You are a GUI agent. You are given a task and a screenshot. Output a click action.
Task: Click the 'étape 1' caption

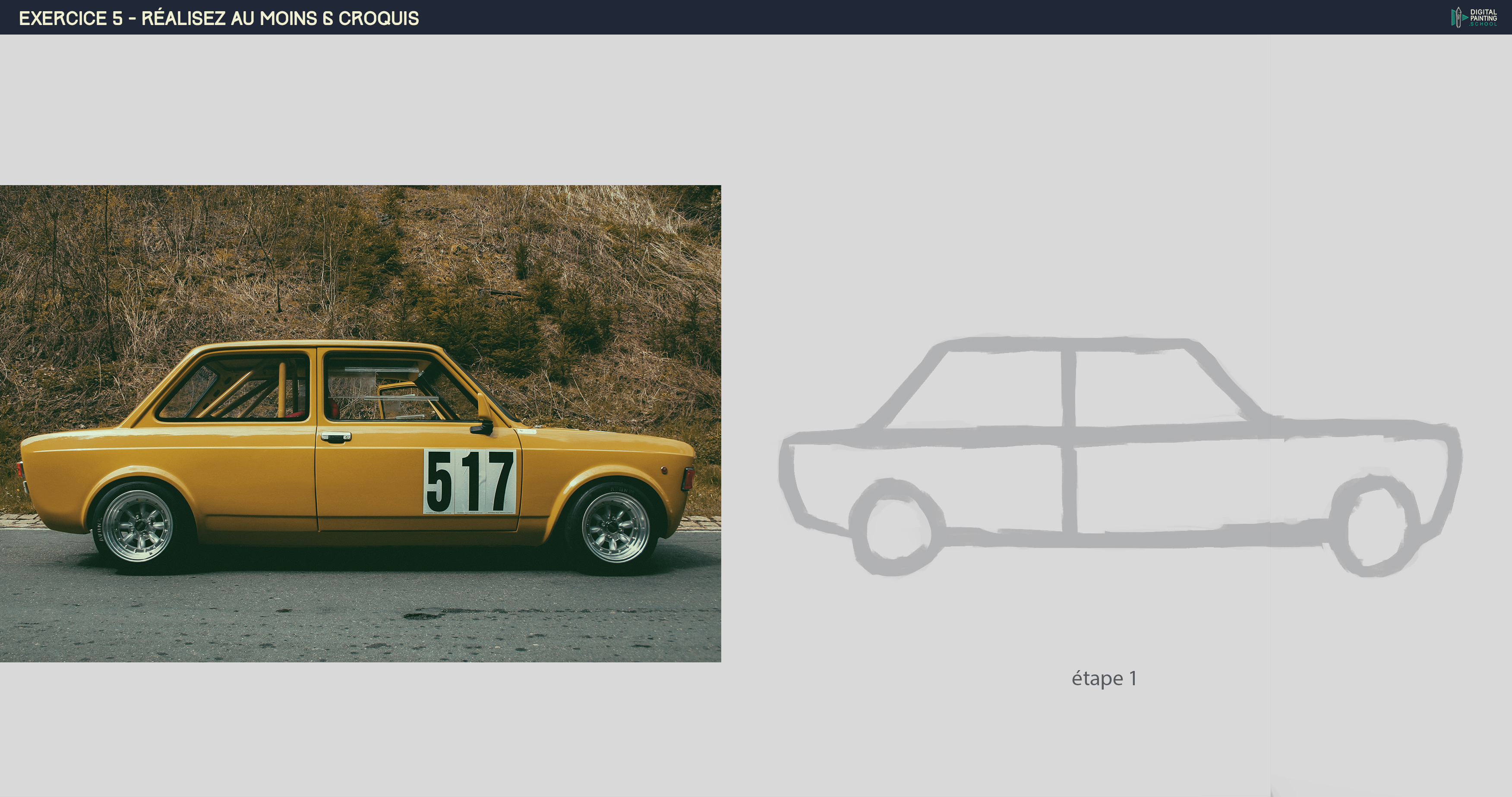pos(1104,678)
